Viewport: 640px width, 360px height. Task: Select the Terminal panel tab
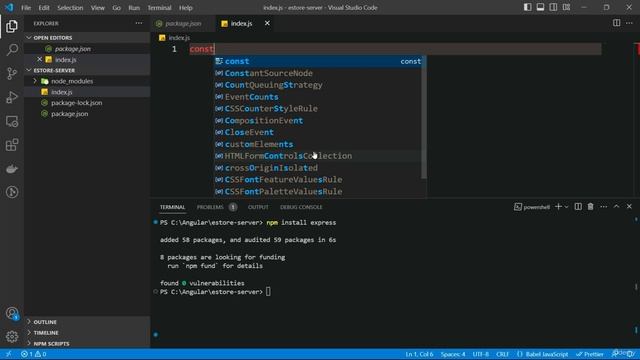point(172,207)
